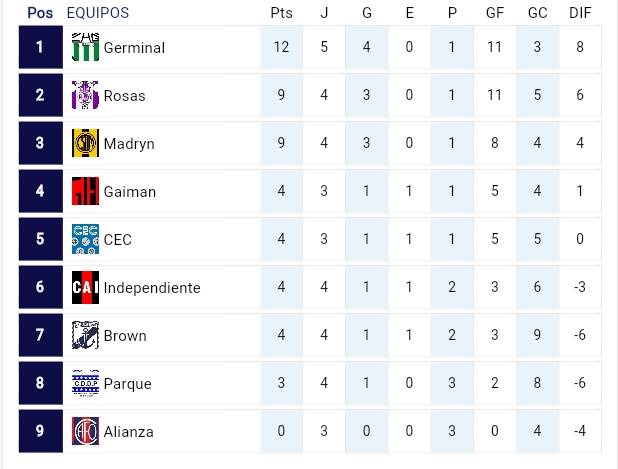Open the Independiente team name link
The width and height of the screenshot is (618, 469).
tap(152, 288)
